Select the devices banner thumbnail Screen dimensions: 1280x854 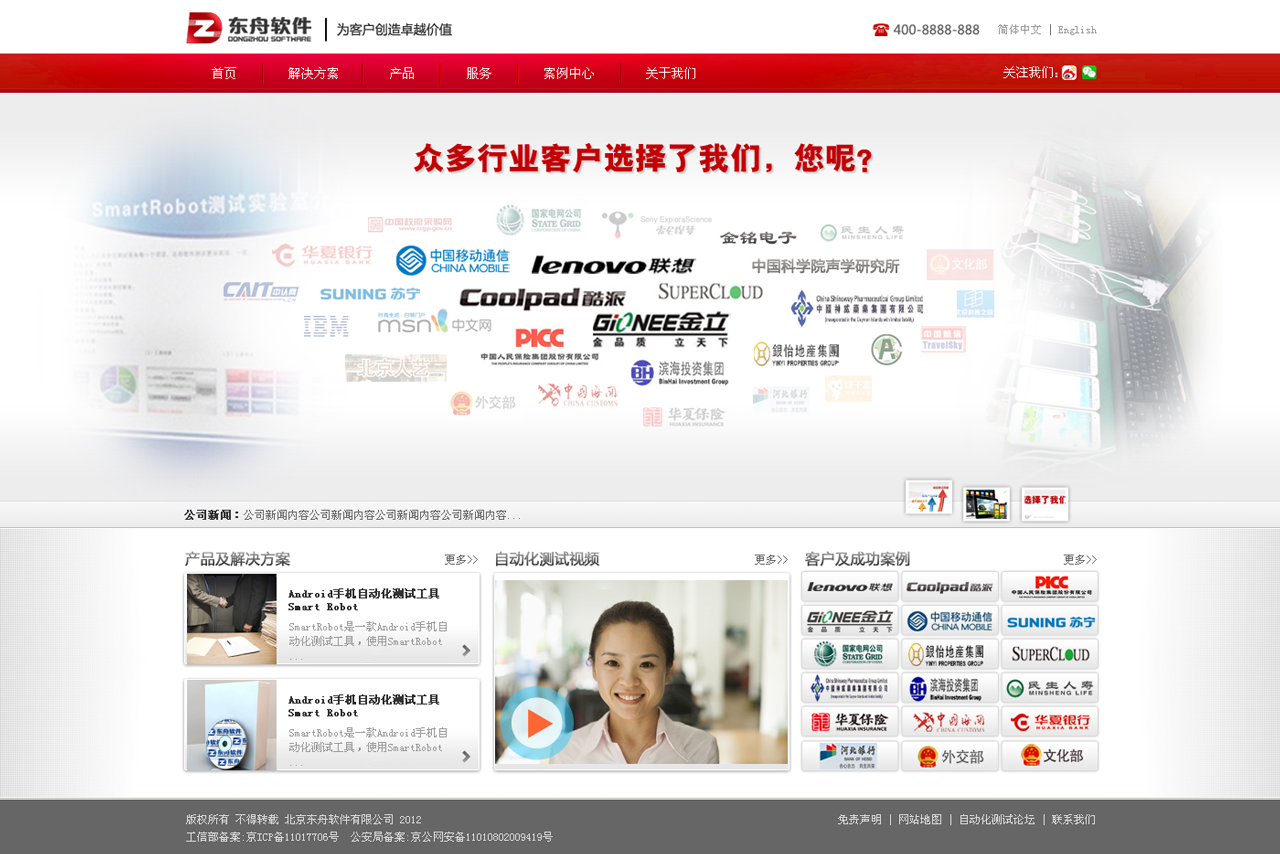click(987, 504)
